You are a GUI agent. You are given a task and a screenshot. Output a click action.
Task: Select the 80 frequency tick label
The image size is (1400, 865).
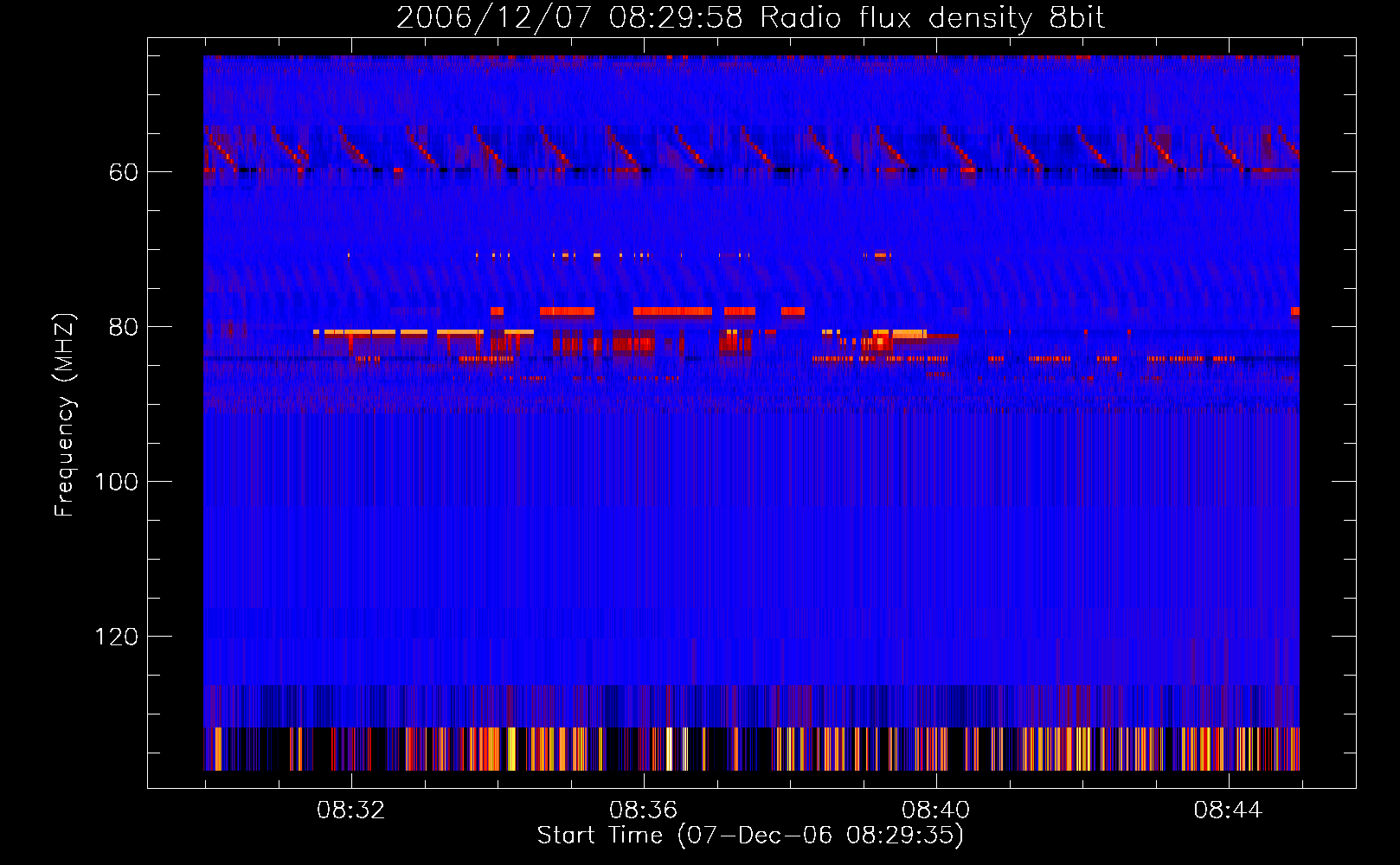point(123,327)
